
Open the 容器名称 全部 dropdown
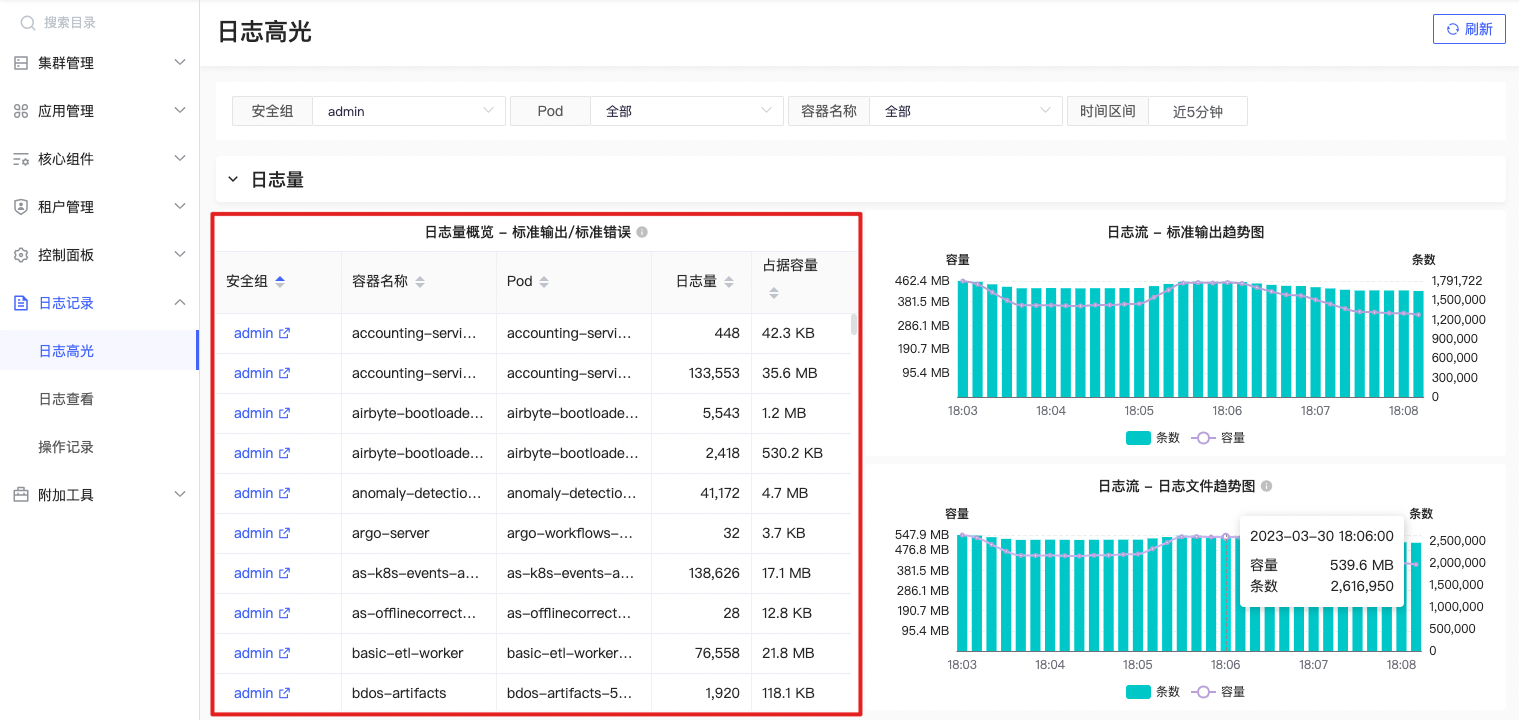[x=966, y=111]
